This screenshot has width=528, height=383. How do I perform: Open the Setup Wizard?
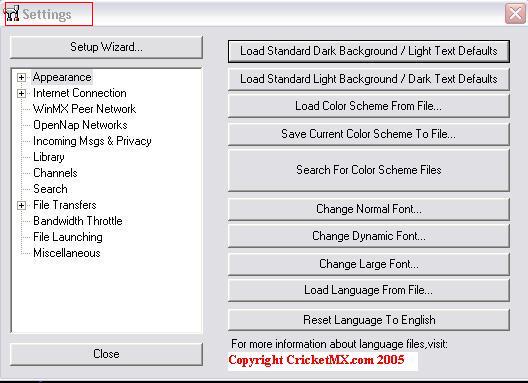point(106,47)
